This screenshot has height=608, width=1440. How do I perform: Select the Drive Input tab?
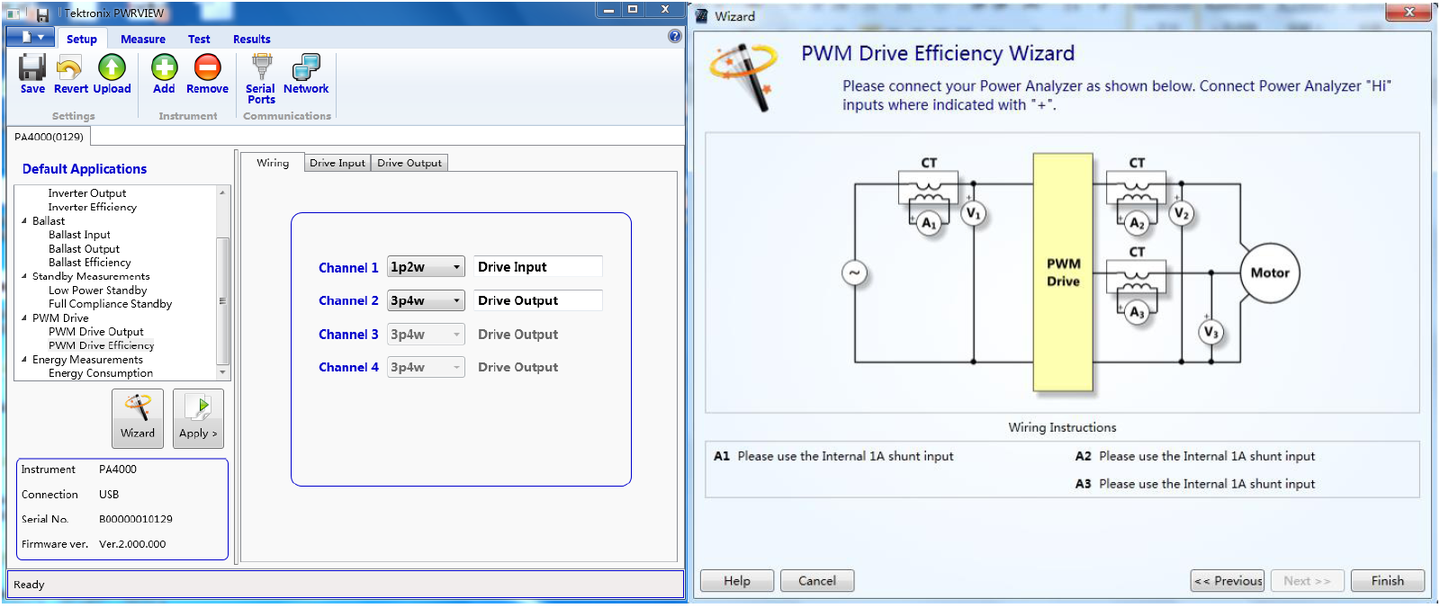click(337, 163)
